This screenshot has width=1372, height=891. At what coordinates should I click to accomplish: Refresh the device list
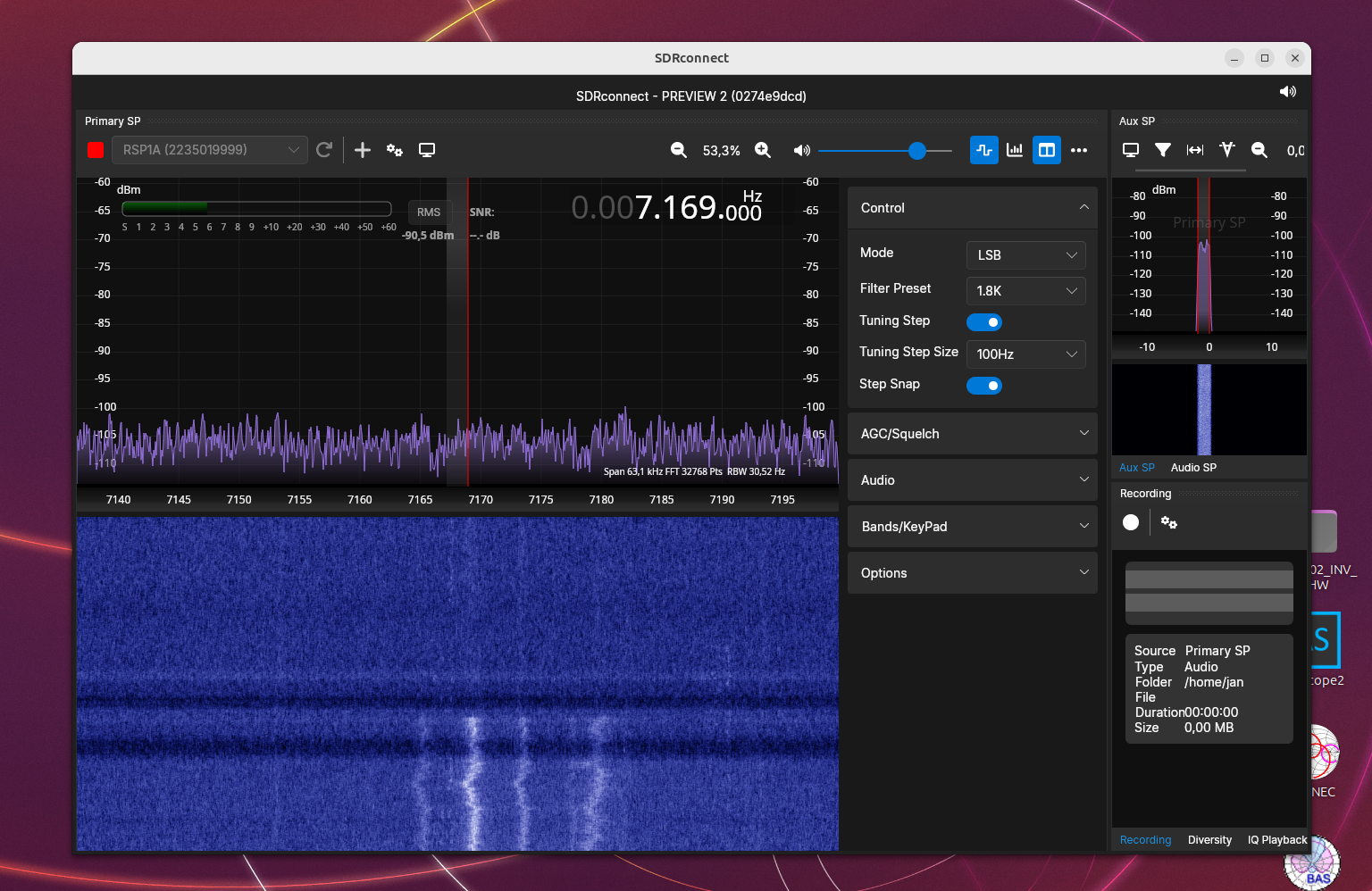tap(324, 150)
